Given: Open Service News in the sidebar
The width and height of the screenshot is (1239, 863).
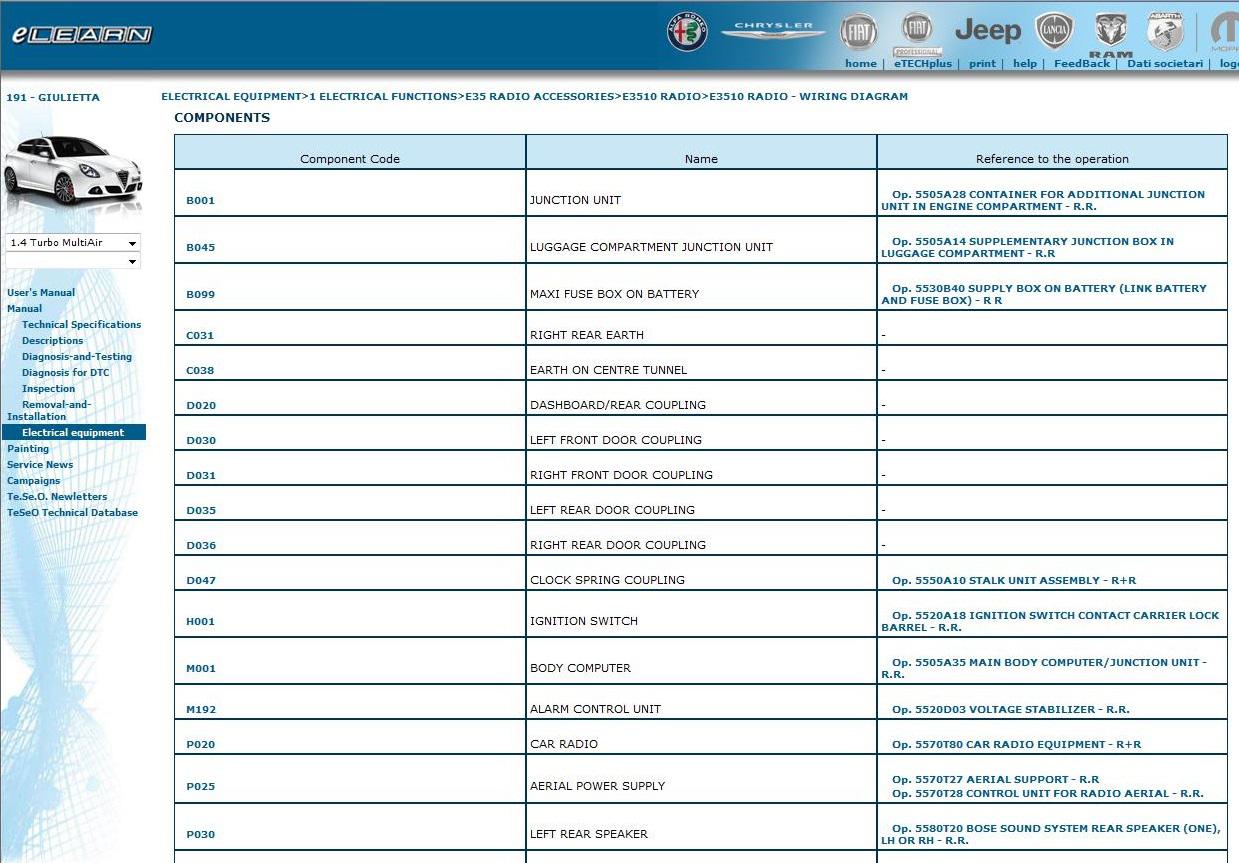Looking at the screenshot, I should click(40, 465).
